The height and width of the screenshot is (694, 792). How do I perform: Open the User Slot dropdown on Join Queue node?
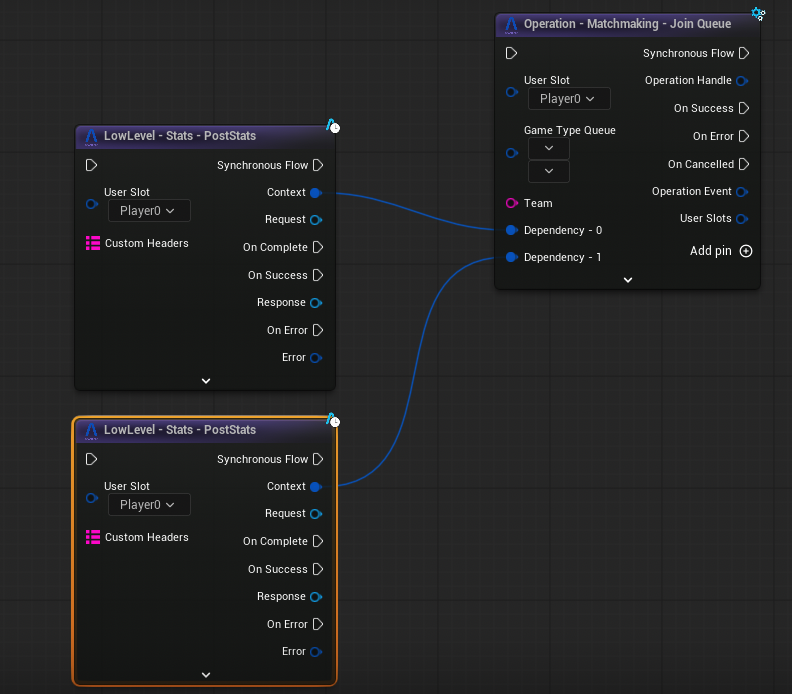pyautogui.click(x=568, y=99)
